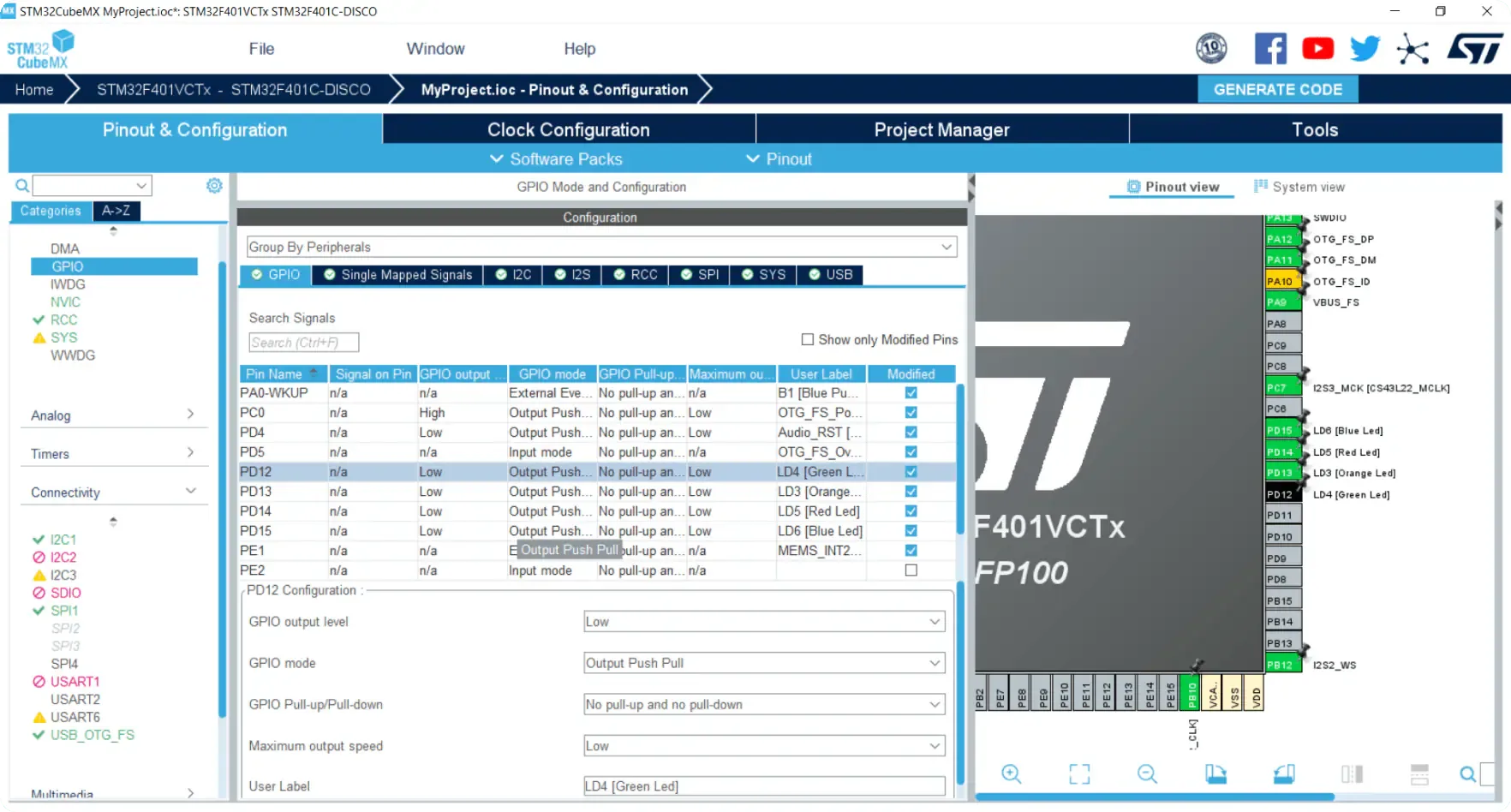Open the Software Packs menu
Screen dimensions: 1511x812
(x=556, y=159)
